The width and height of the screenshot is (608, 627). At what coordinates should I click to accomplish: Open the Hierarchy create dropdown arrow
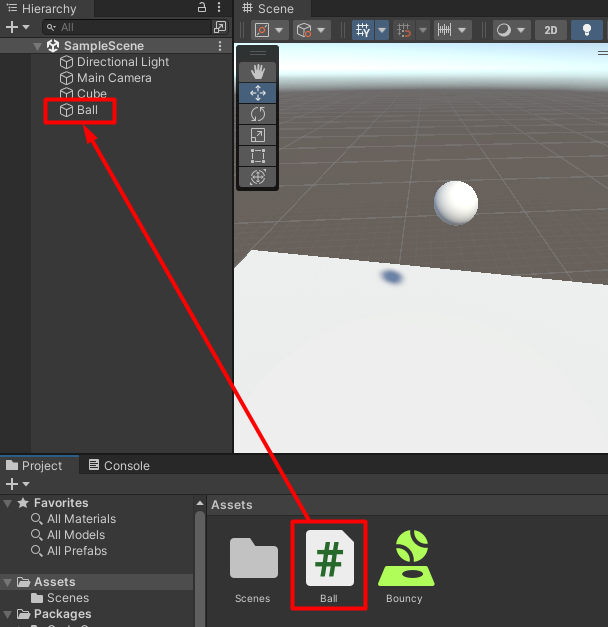pos(26,27)
